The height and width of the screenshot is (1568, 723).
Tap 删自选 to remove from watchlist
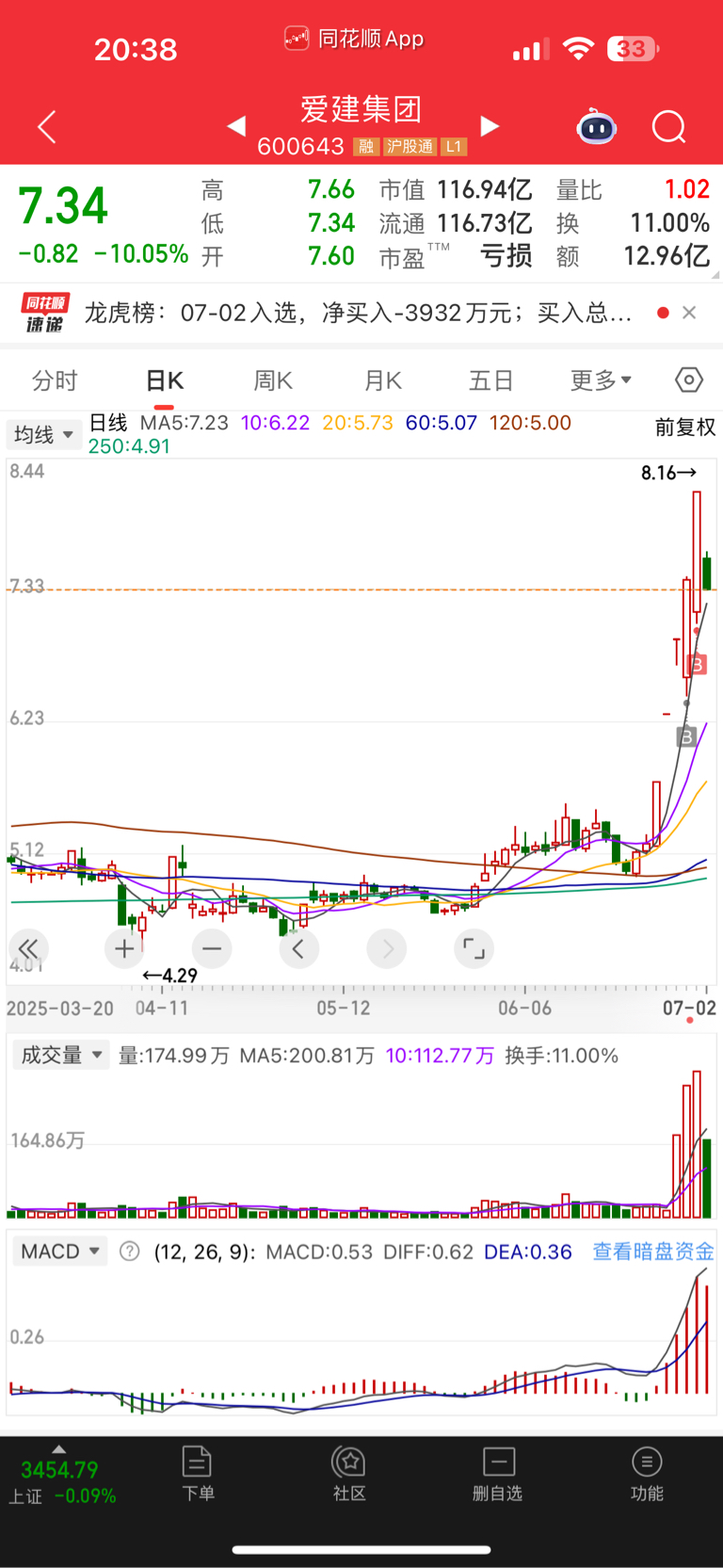[x=498, y=1474]
